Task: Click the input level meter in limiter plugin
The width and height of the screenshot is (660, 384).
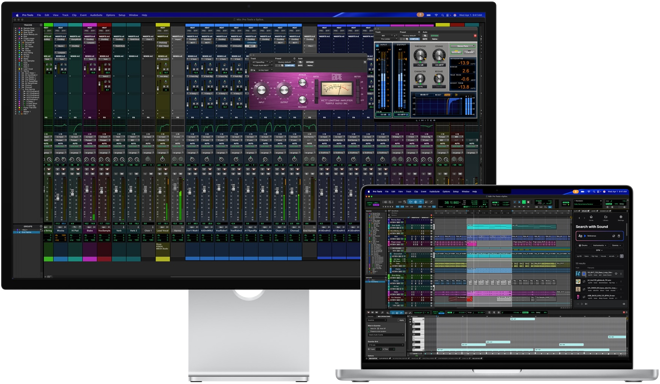Action: 383,80
